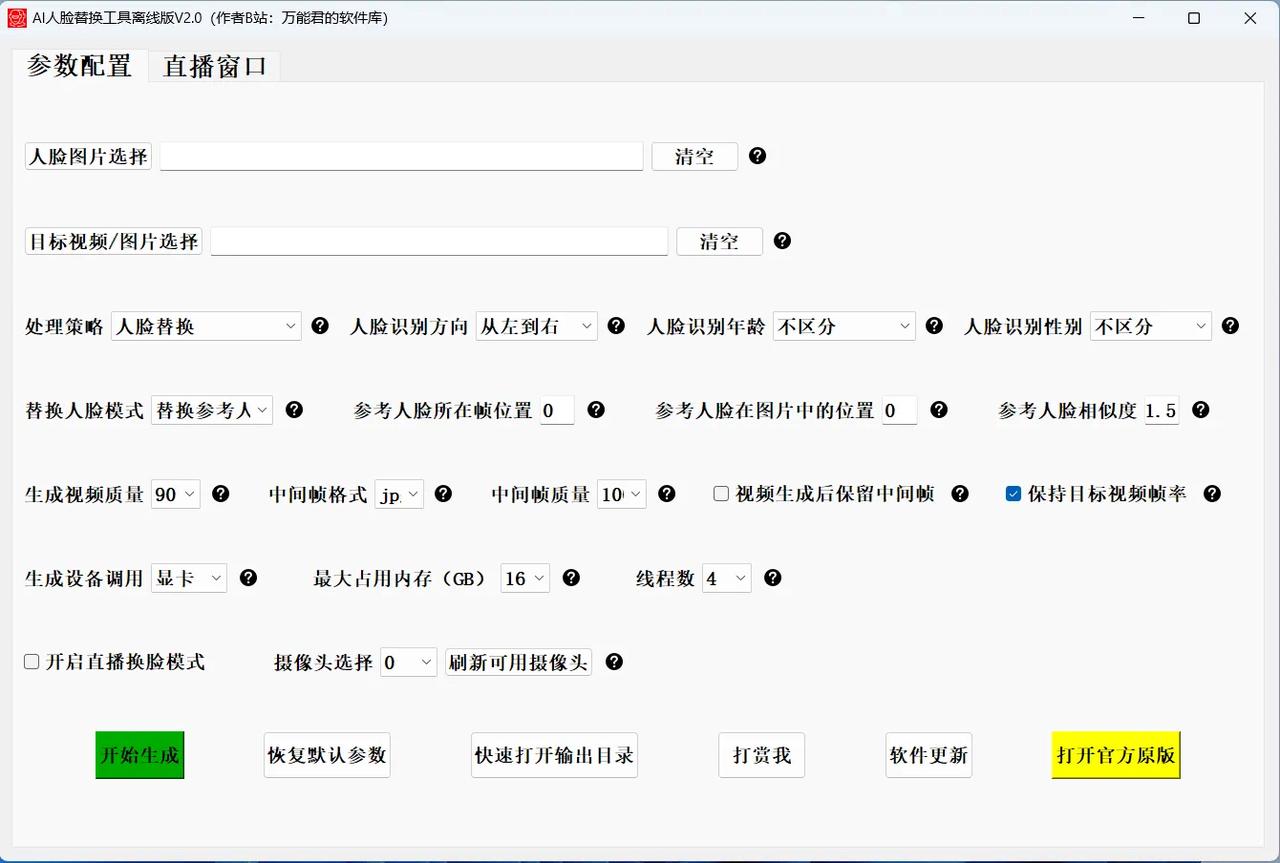The height and width of the screenshot is (863, 1280).
Task: Open the 处理策略 dropdown
Action: tap(206, 326)
